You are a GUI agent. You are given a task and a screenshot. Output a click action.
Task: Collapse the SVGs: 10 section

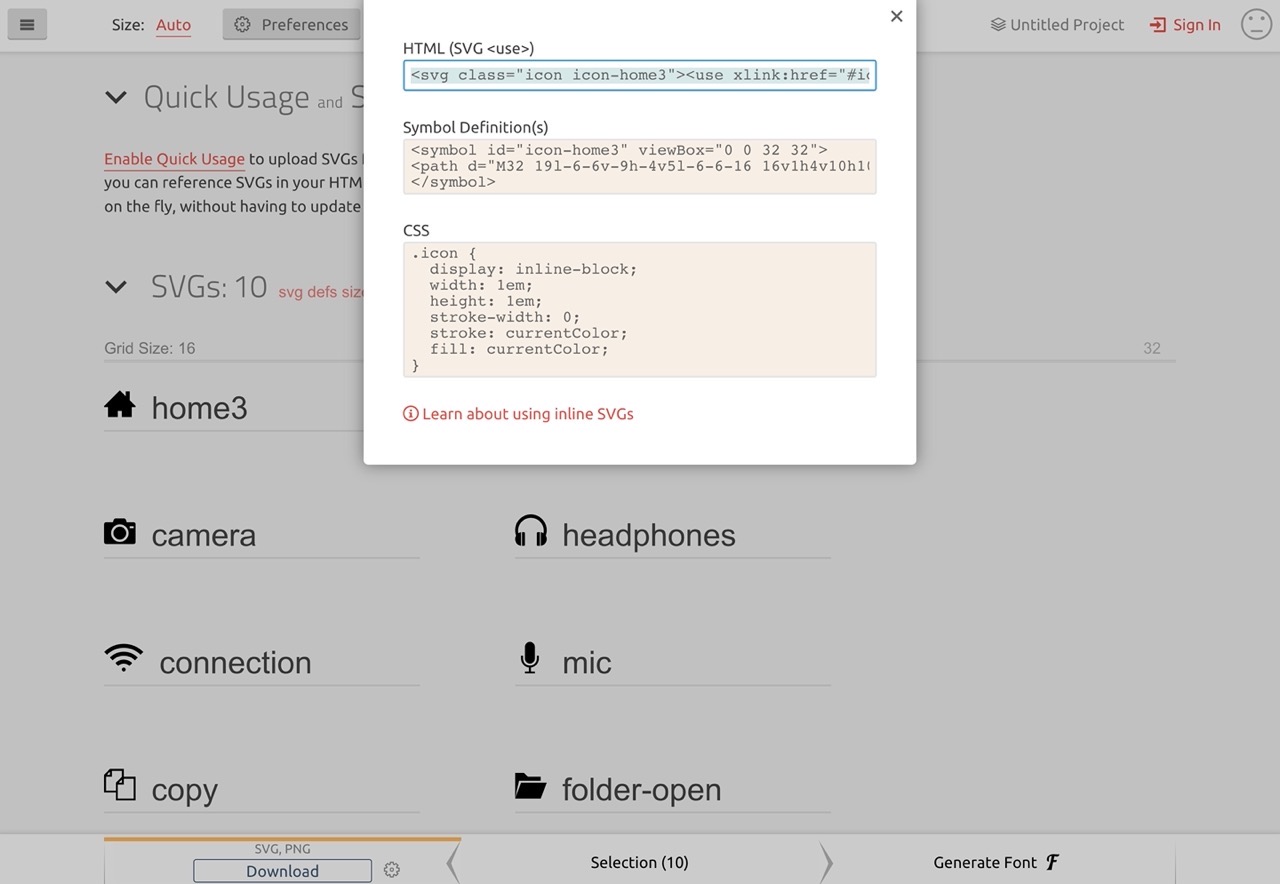[116, 287]
